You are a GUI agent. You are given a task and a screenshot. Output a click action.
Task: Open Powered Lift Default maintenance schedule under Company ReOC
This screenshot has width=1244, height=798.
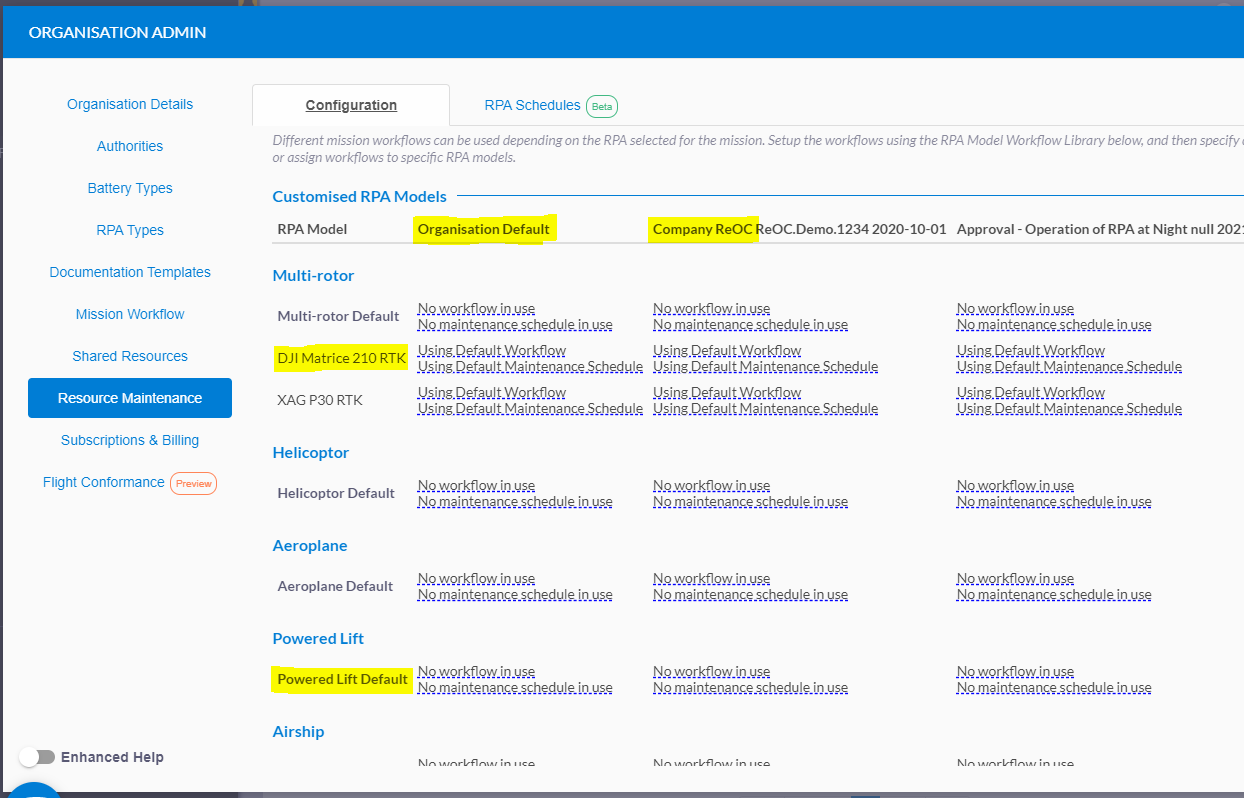[750, 687]
